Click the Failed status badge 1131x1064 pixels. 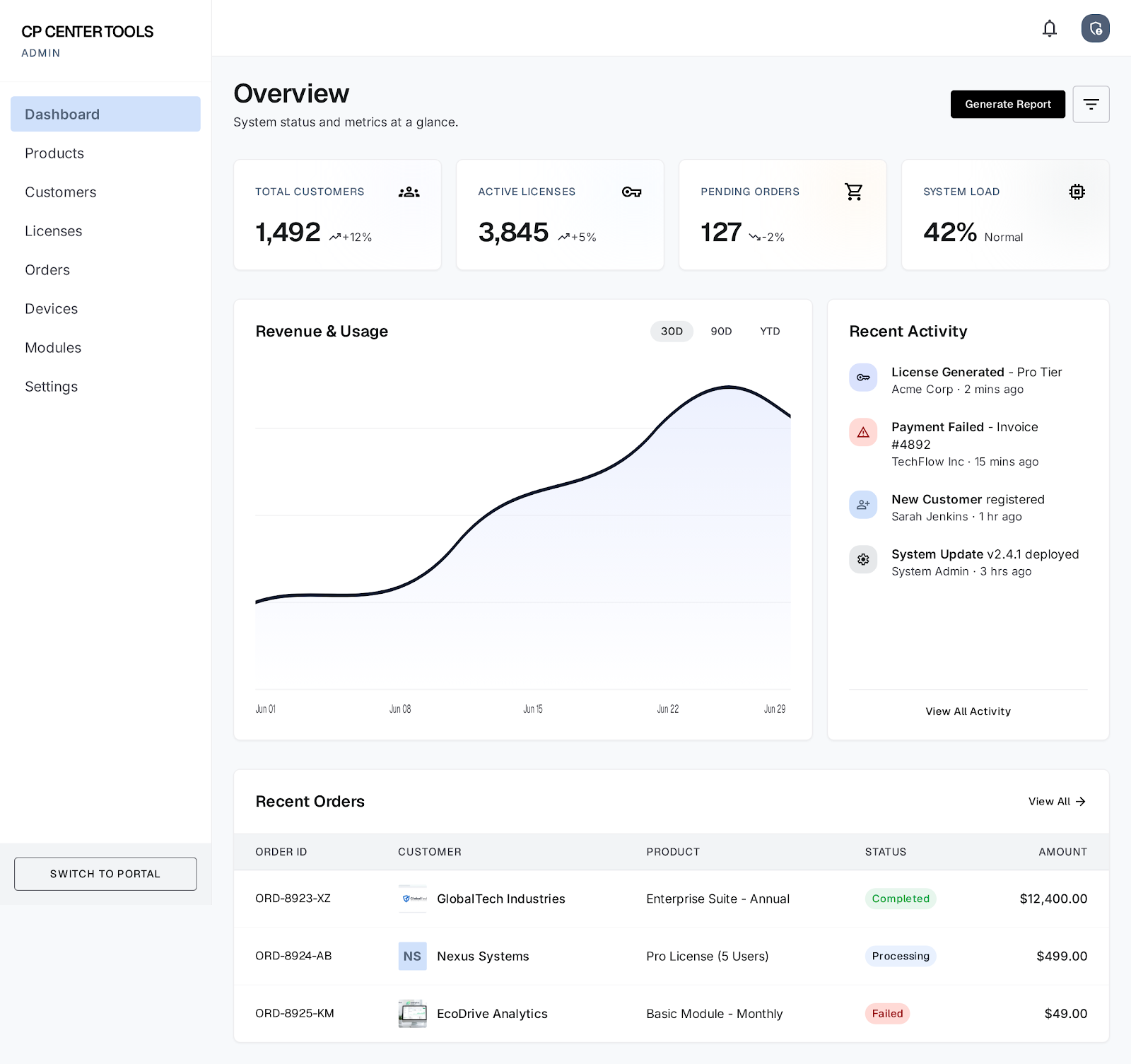tap(887, 1014)
